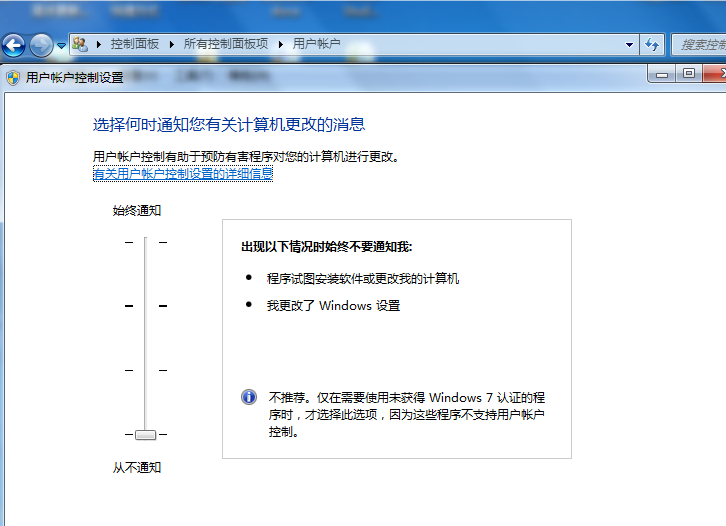Focus the 搜索控制面板 search field

[699, 45]
